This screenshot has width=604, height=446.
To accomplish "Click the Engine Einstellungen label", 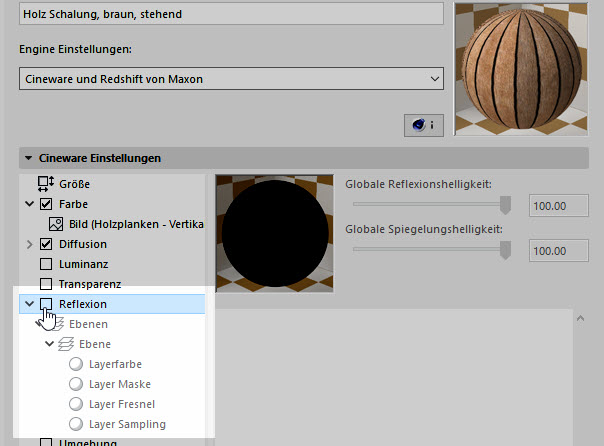I will [76, 49].
